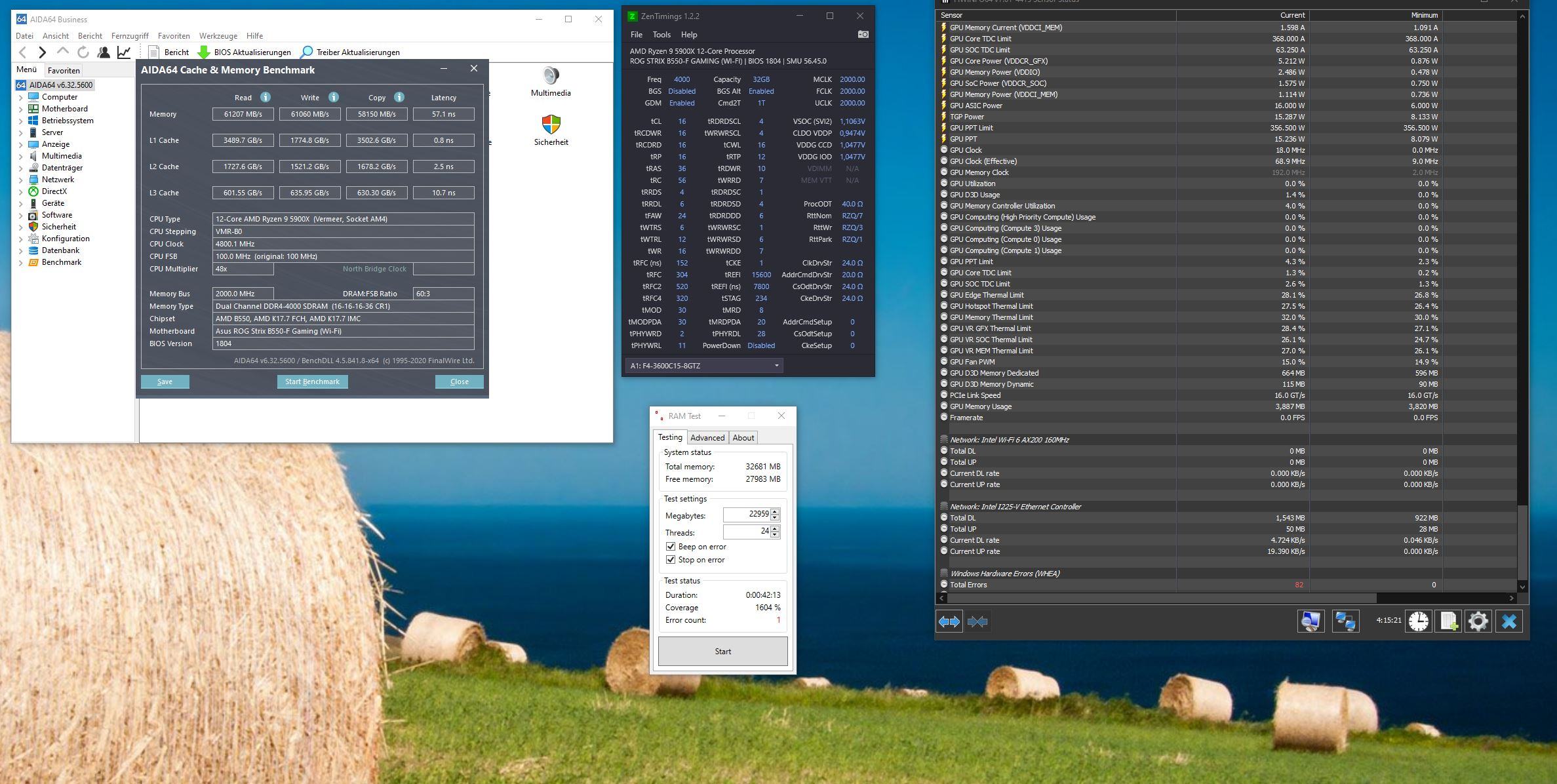This screenshot has width=1557, height=784.
Task: Click HWiNFO collapse columns arrows icon
Action: point(977,621)
